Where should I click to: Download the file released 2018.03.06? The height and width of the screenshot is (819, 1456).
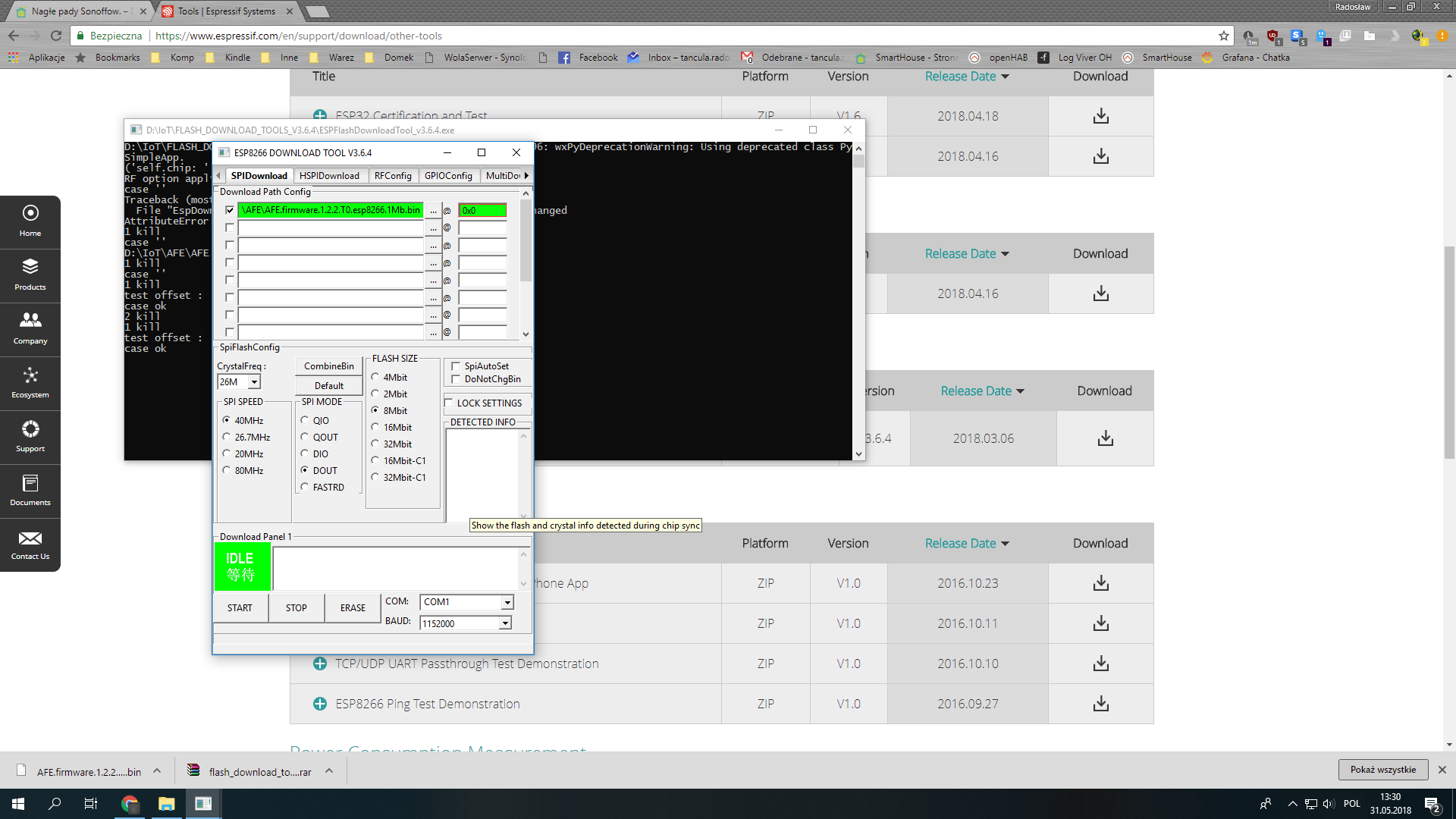click(1106, 438)
